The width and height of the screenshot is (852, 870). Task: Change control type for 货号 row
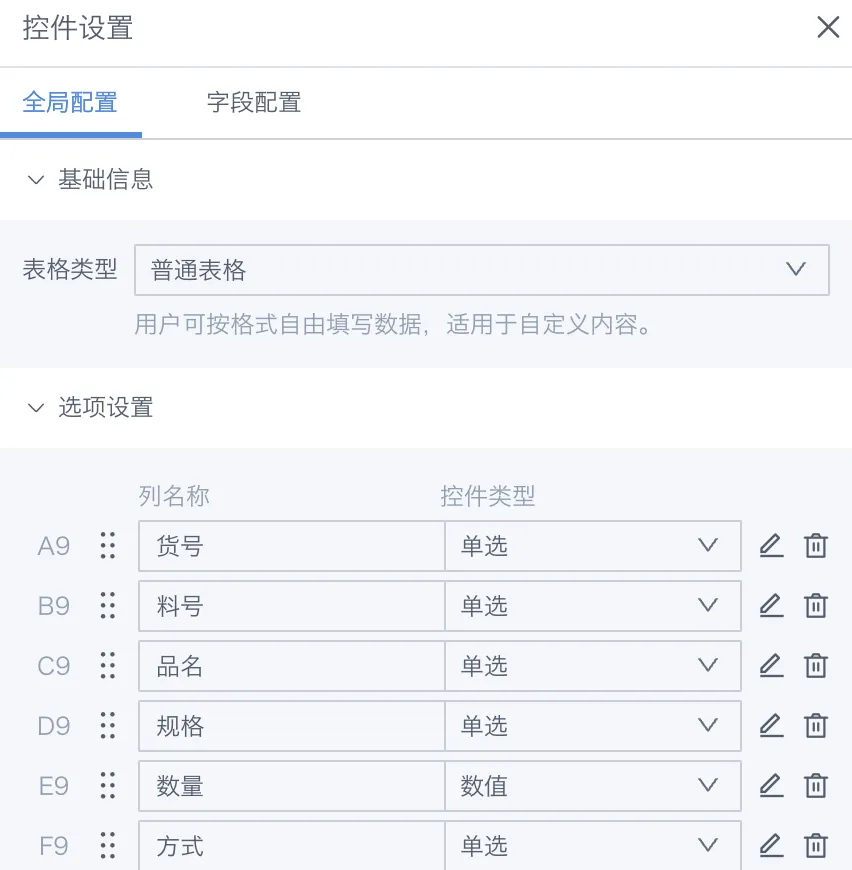tap(593, 546)
